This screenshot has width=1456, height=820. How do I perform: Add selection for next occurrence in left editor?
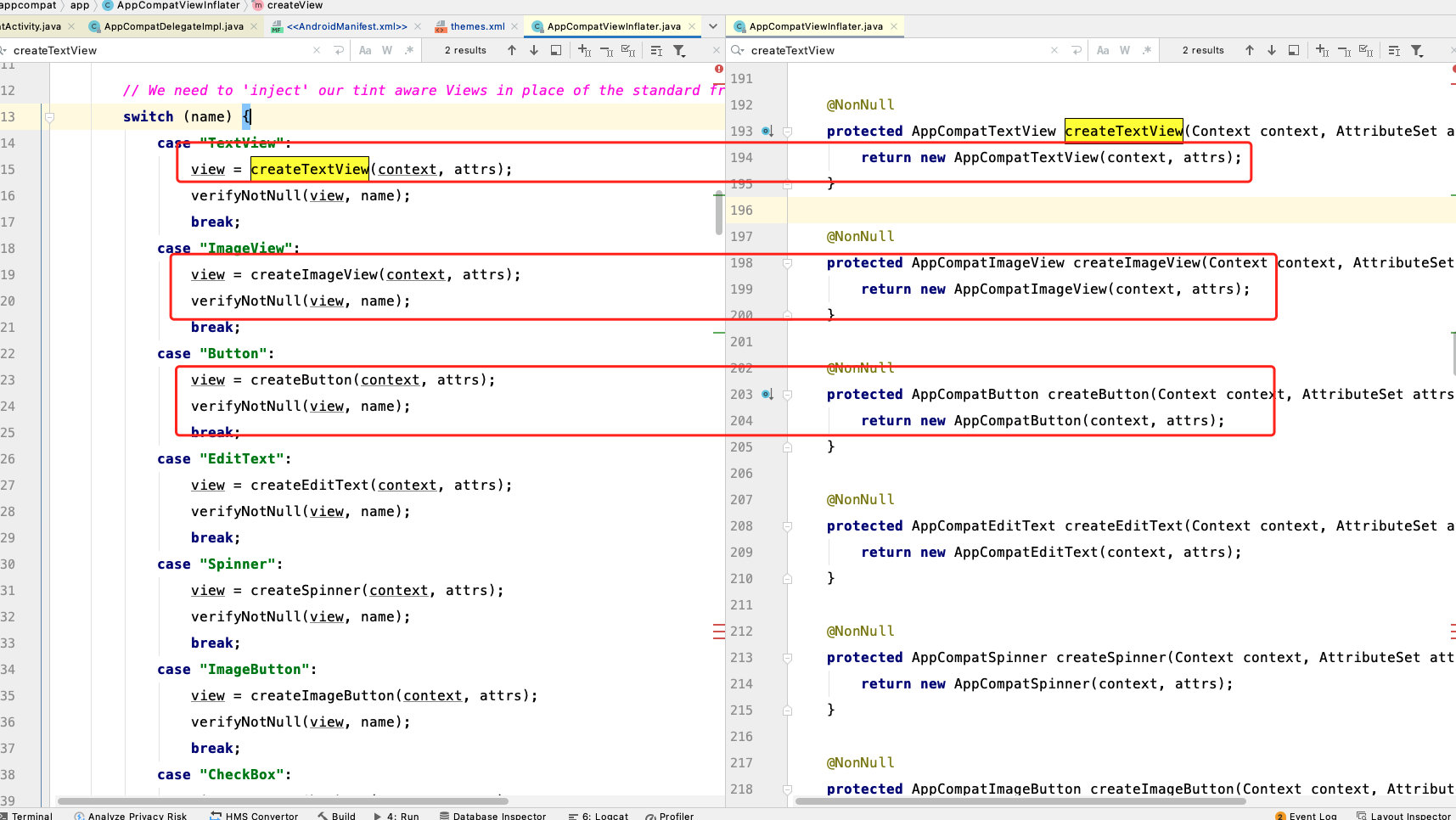click(585, 50)
